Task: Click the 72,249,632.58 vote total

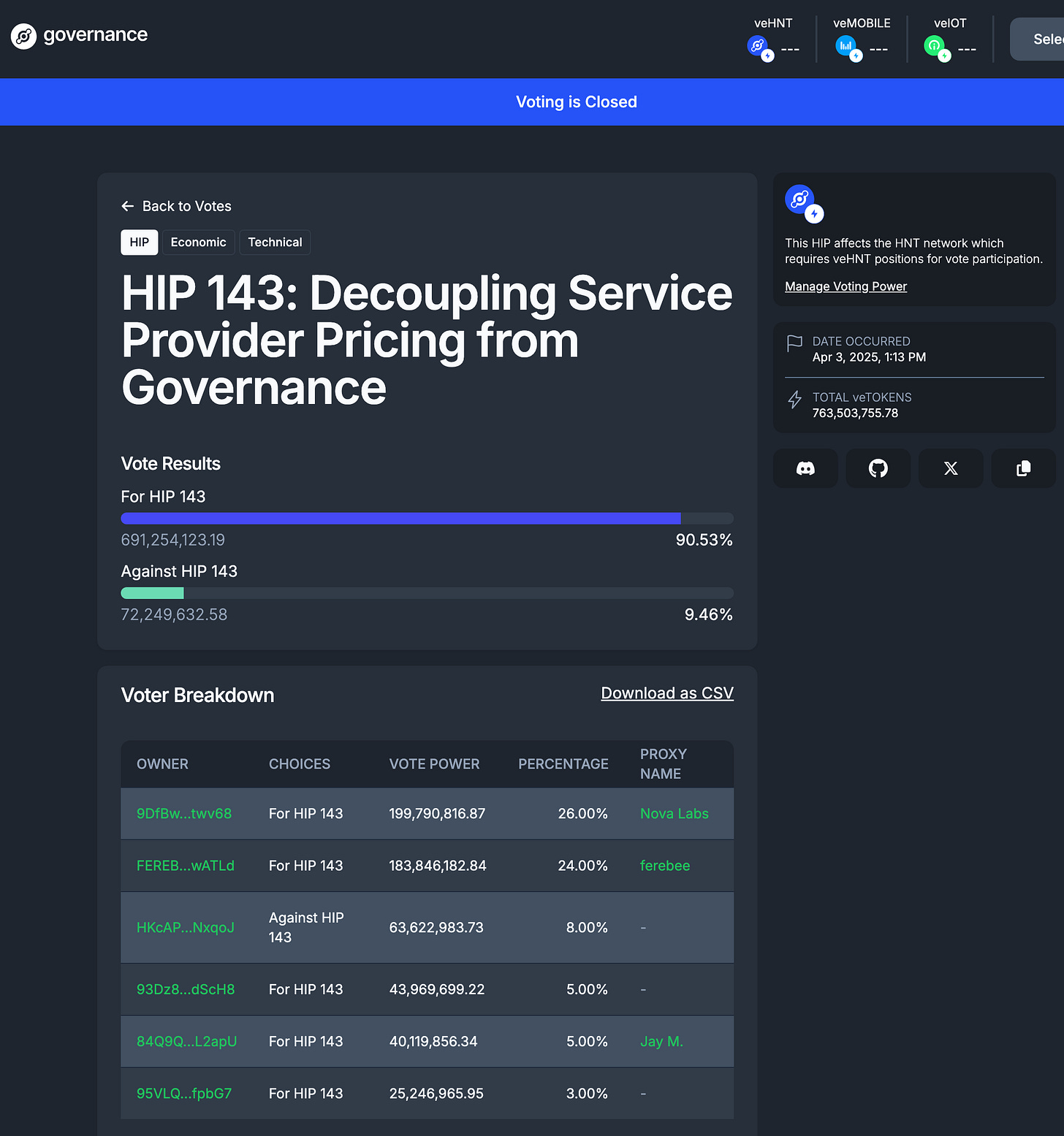Action: pyautogui.click(x=174, y=614)
